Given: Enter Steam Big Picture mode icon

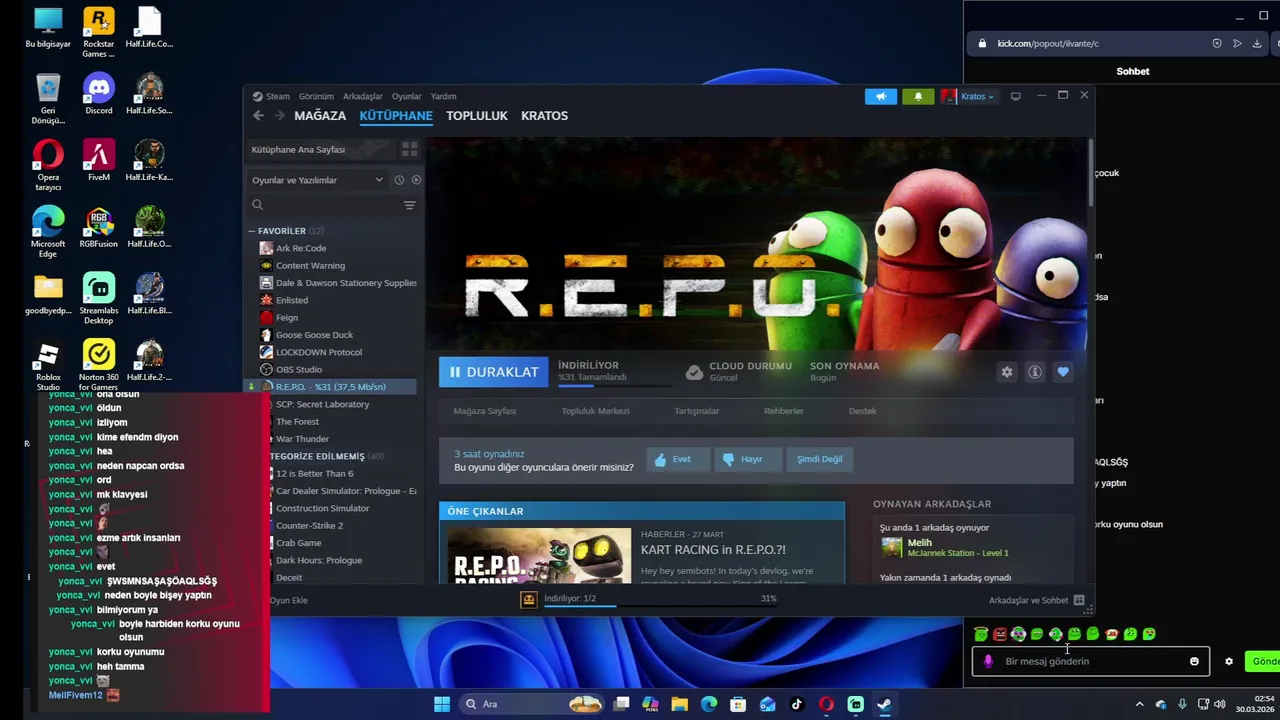Looking at the screenshot, I should click(x=1015, y=96).
